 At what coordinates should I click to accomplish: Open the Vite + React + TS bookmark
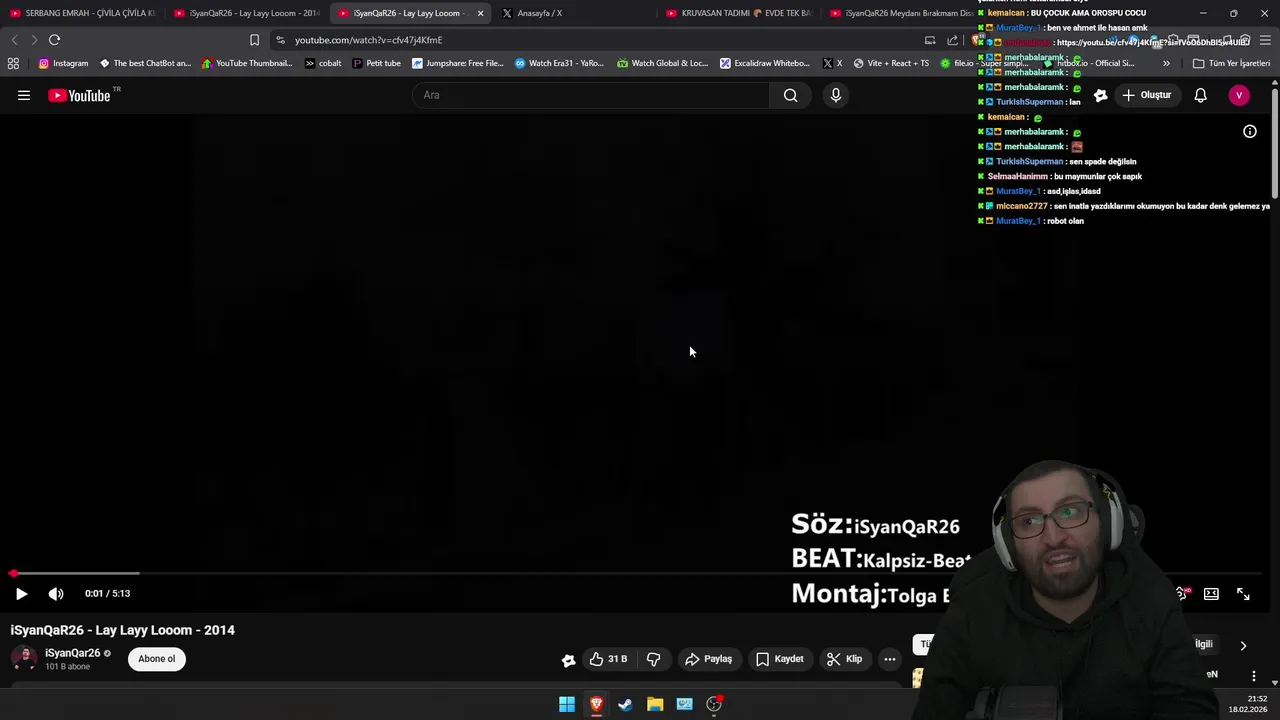(x=890, y=63)
